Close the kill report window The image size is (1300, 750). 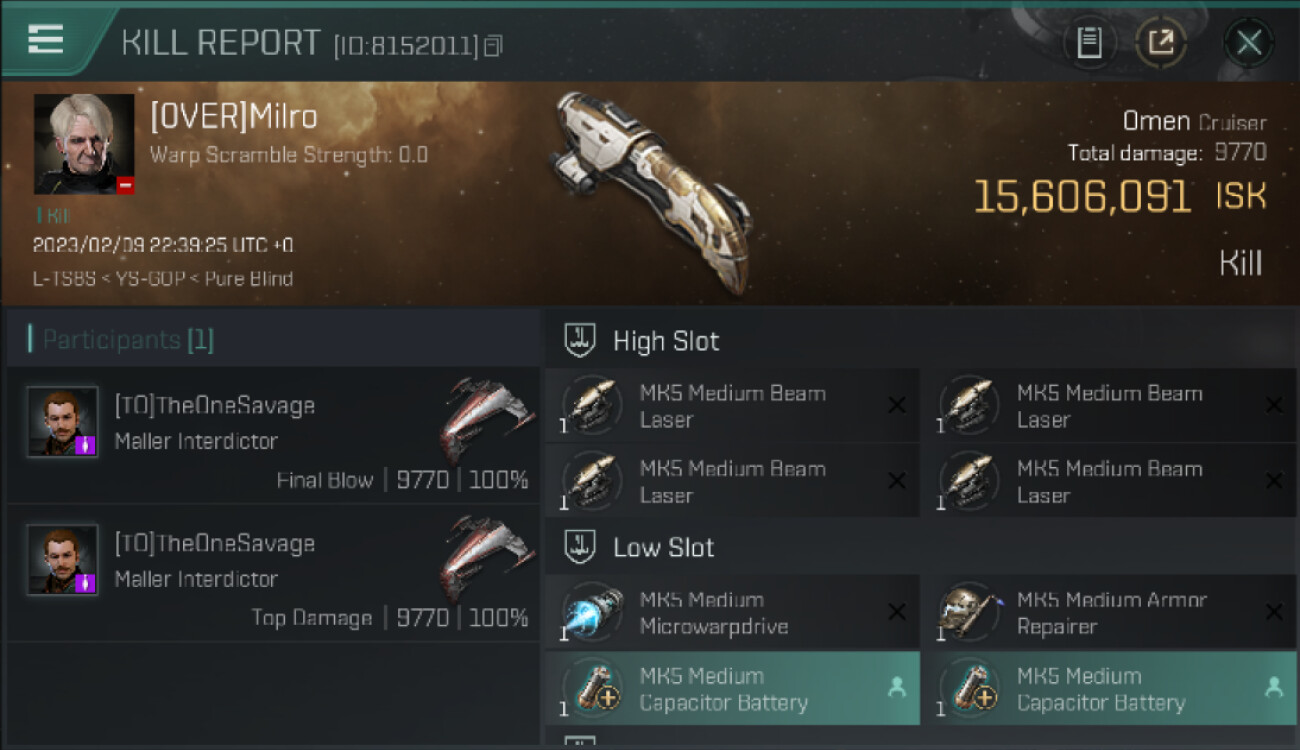coord(1248,43)
